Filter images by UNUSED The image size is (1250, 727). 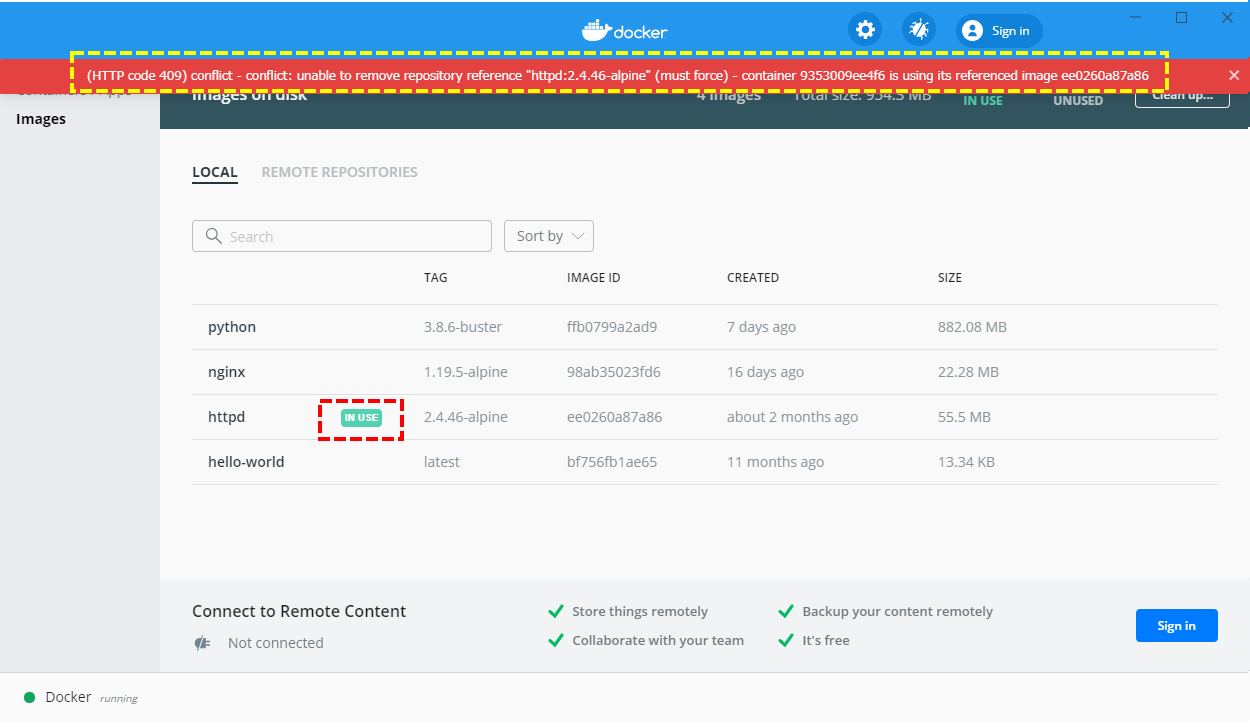point(1078,100)
